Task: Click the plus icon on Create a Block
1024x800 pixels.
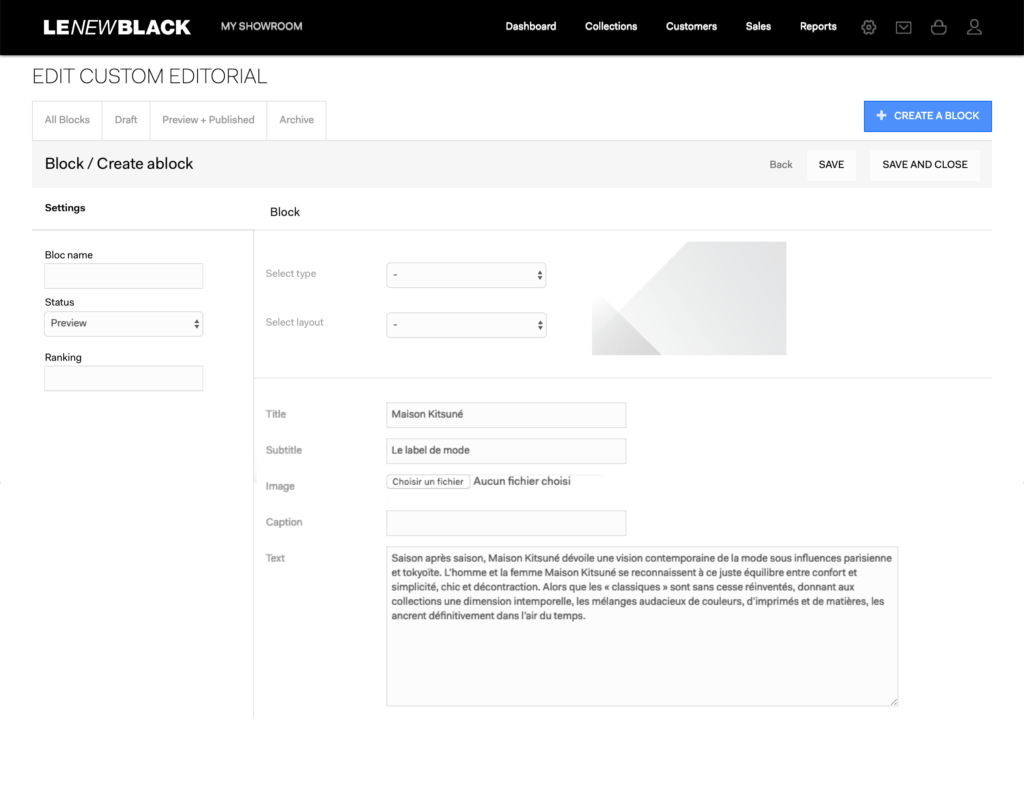Action: 881,116
